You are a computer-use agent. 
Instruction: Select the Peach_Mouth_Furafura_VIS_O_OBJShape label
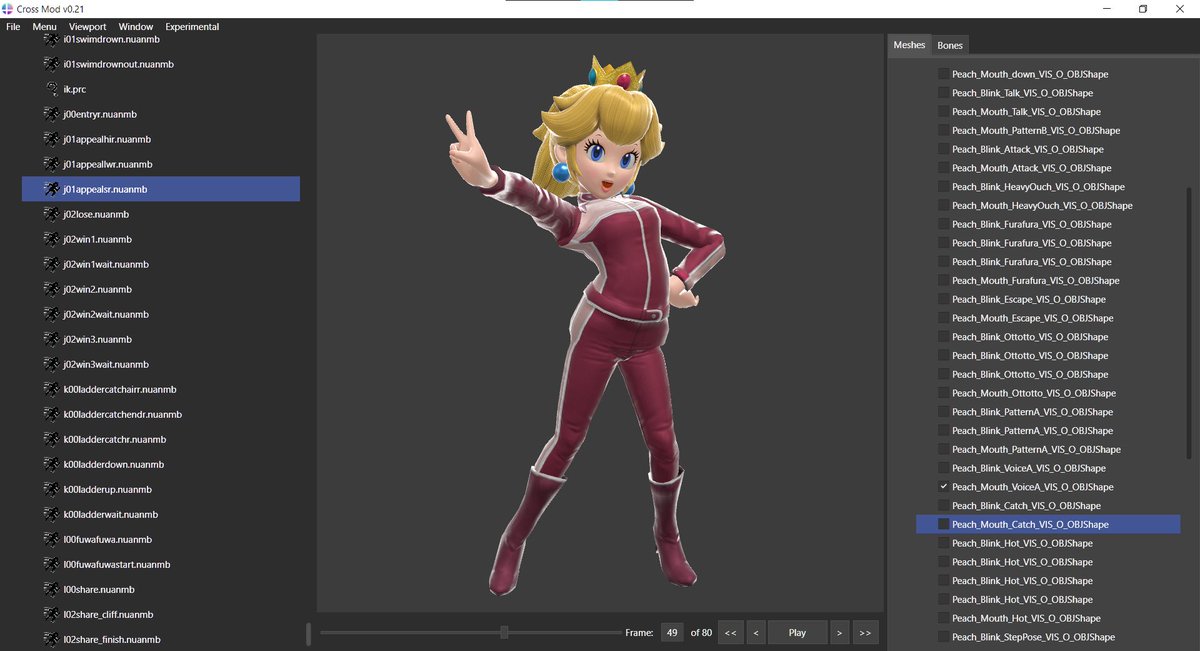coord(1036,281)
